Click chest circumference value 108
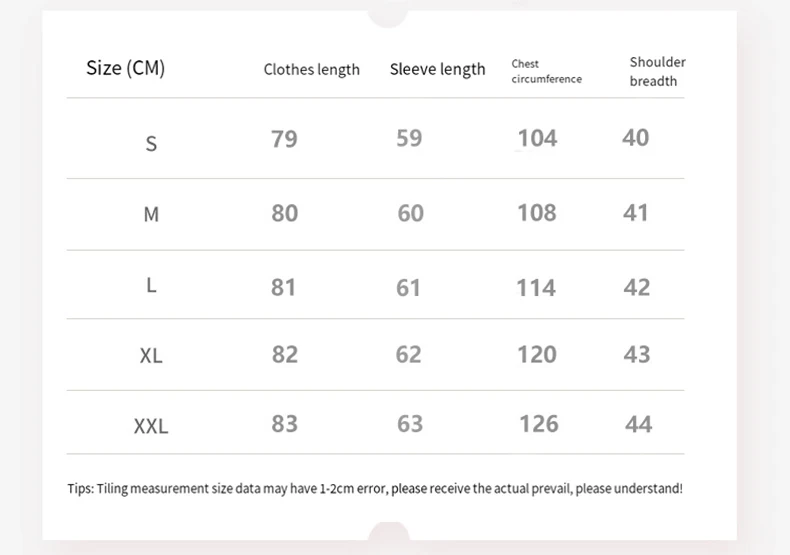Viewport: 790px width, 555px height. [x=537, y=213]
